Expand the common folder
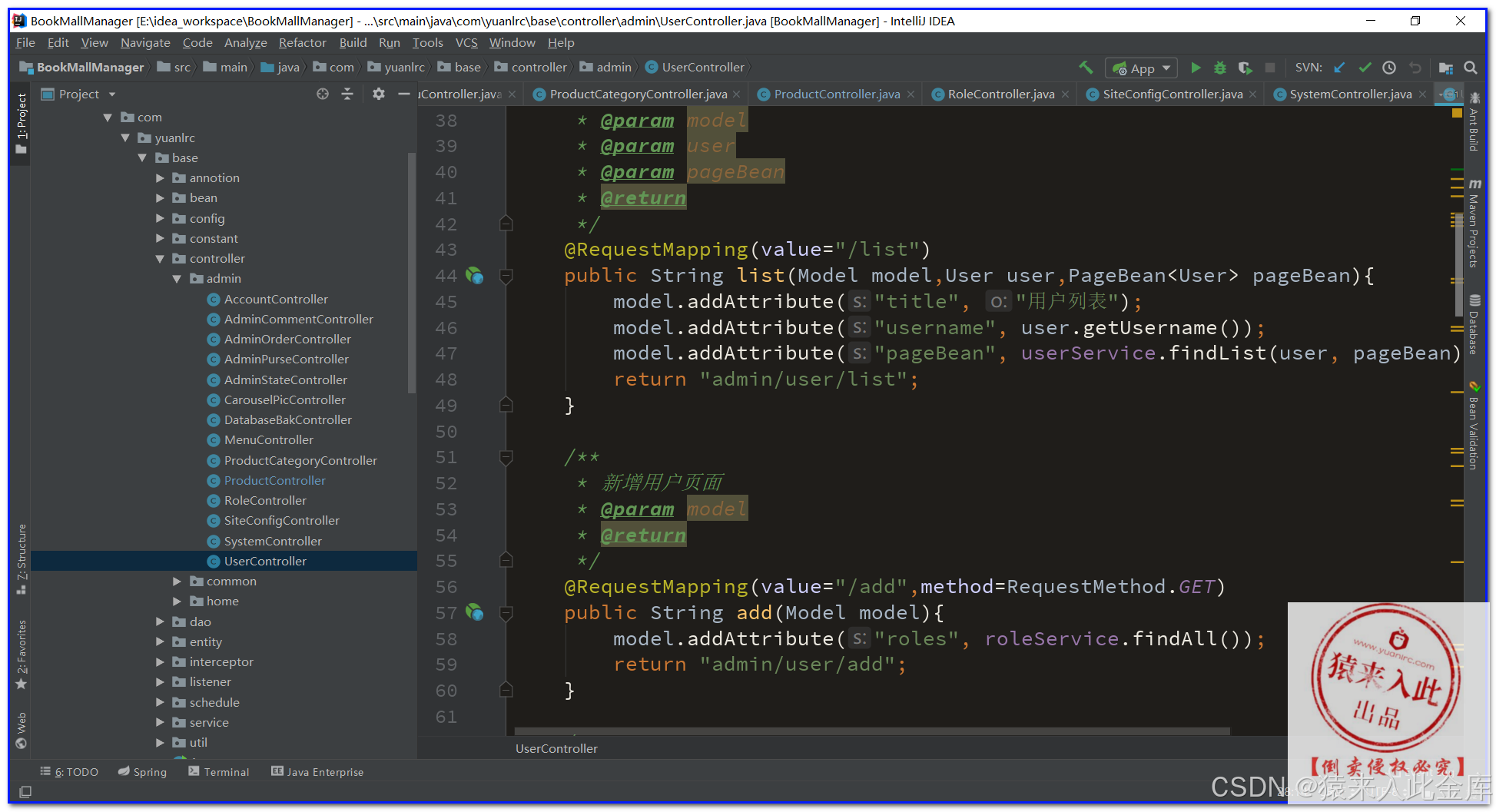 pos(177,582)
